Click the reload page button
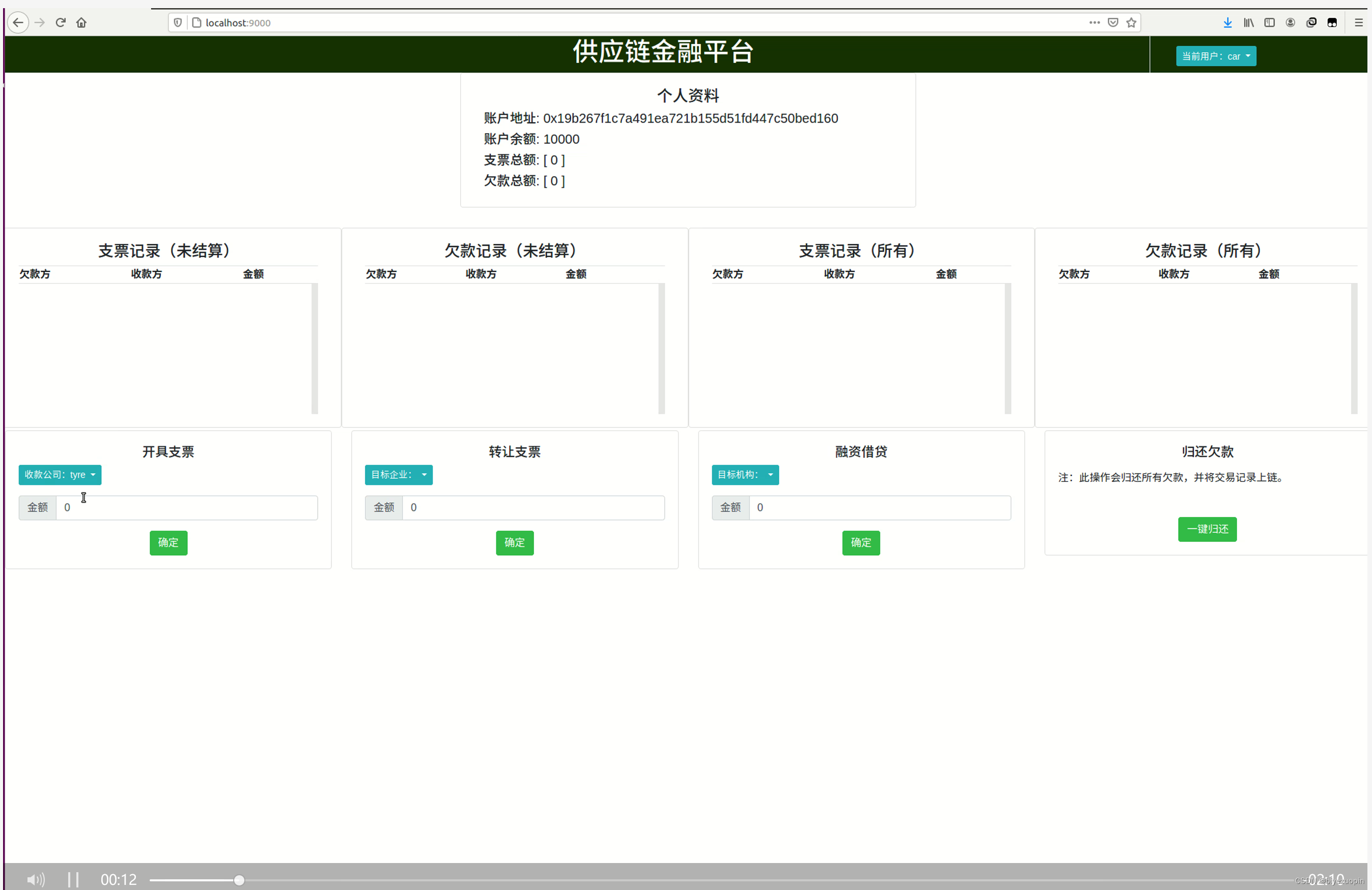Screen dimensions: 1372x890 pos(61,22)
